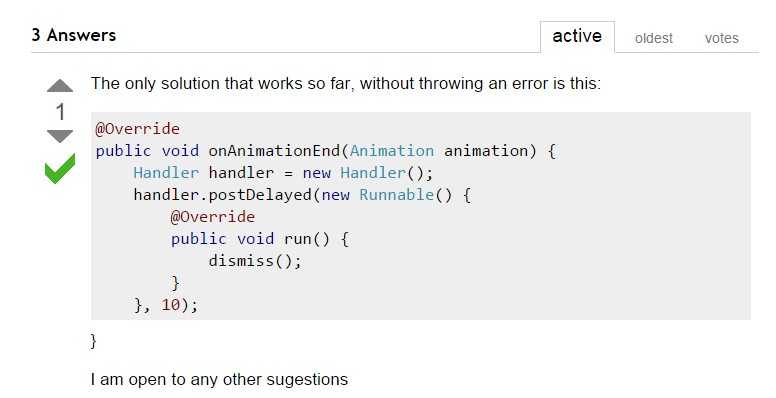Sort answers by the oldest tab

tap(653, 38)
